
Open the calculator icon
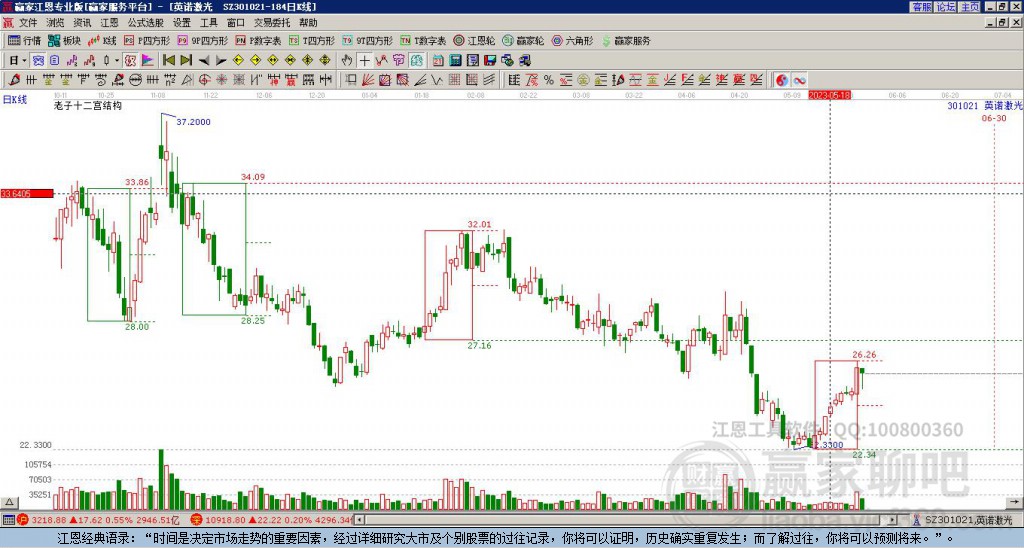pyautogui.click(x=455, y=61)
